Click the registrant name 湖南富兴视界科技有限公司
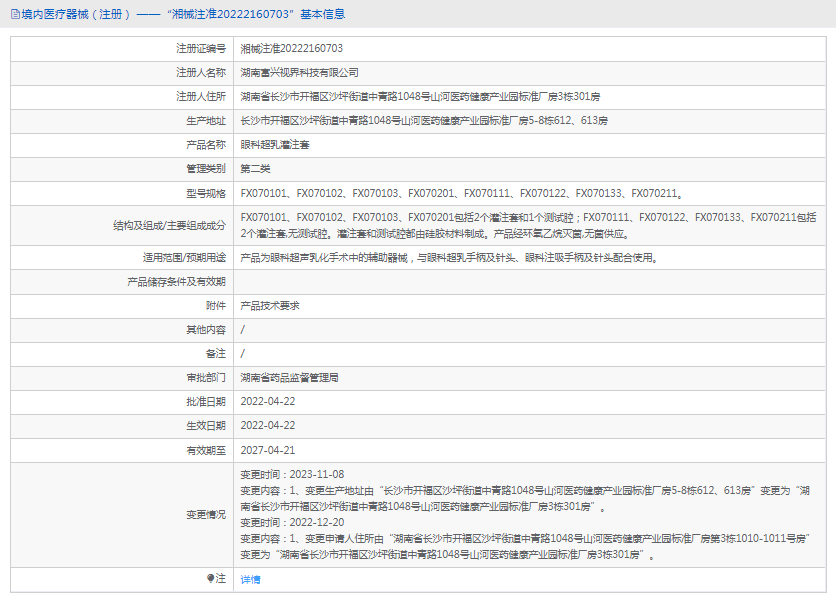 [300, 72]
